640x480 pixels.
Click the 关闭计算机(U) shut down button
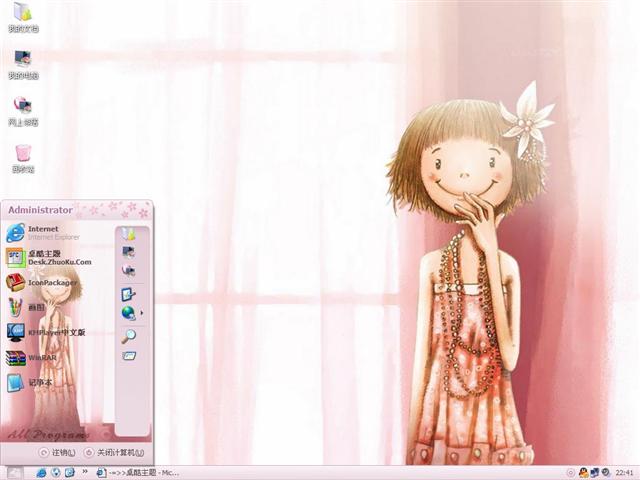(114, 453)
